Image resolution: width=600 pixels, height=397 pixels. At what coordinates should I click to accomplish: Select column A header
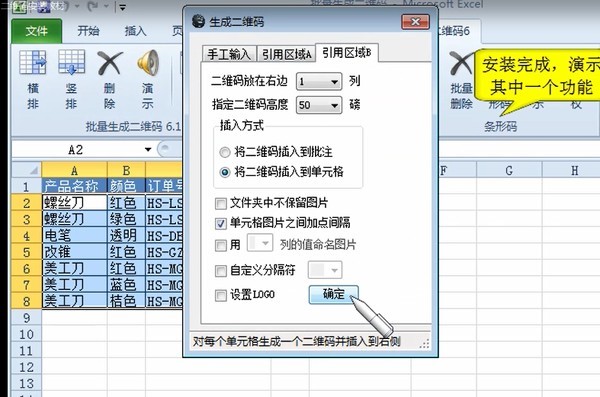pos(74,170)
